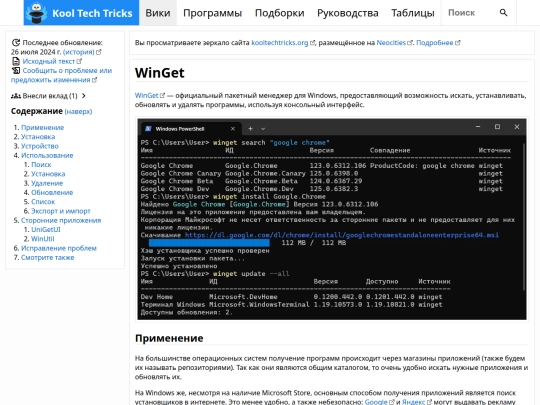Screen dimensions: 540x405
Task: Click the search magnifier icon
Action: [503, 13]
